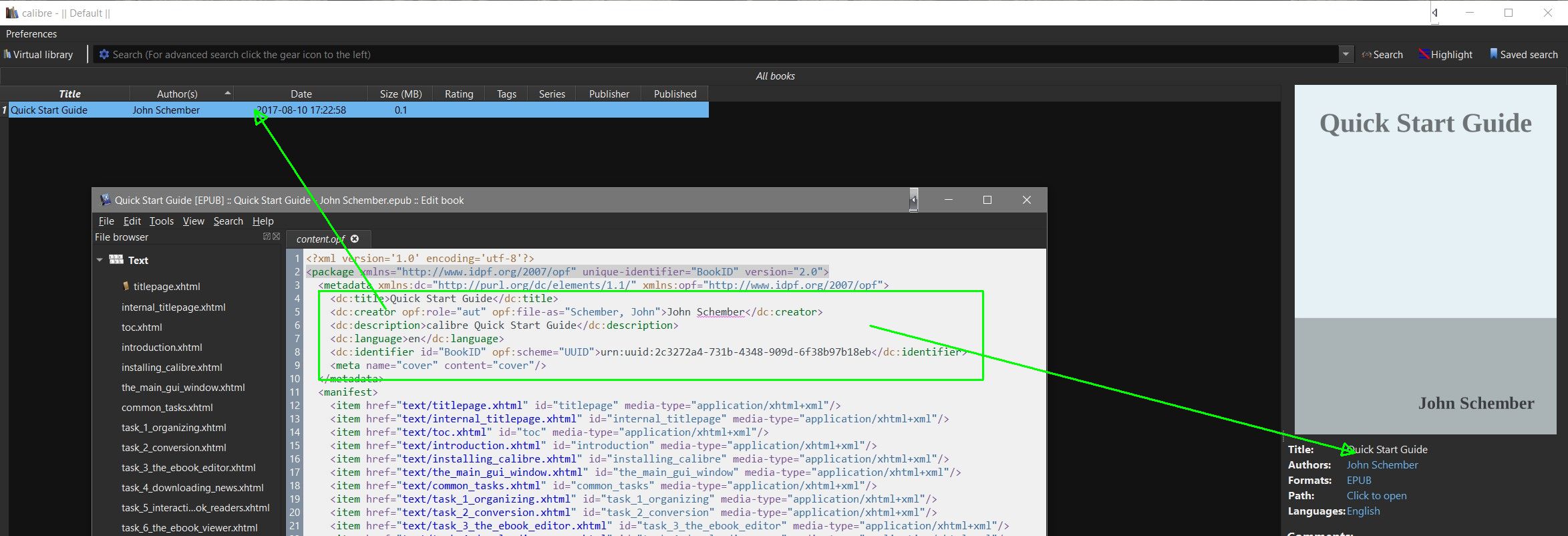Screen dimensions: 1568x536
Task: Open the Search menu in Edit book
Action: pyautogui.click(x=228, y=221)
